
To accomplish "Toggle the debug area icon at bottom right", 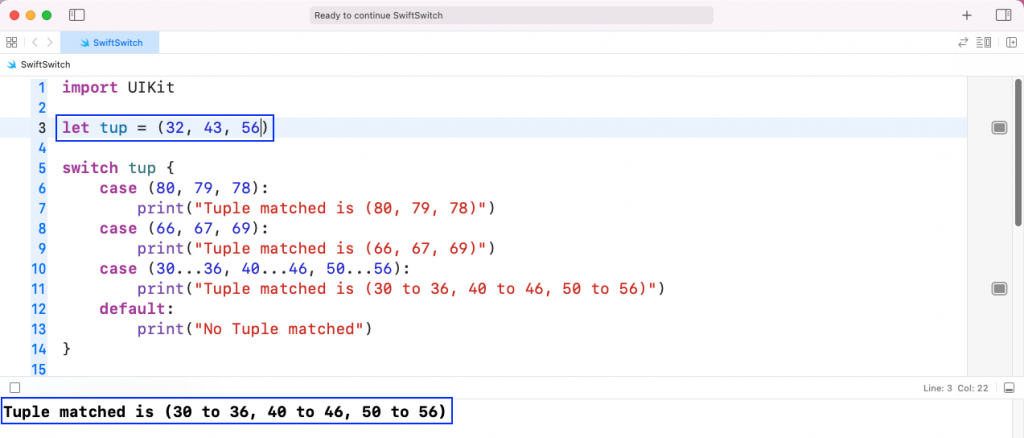I will point(1009,388).
